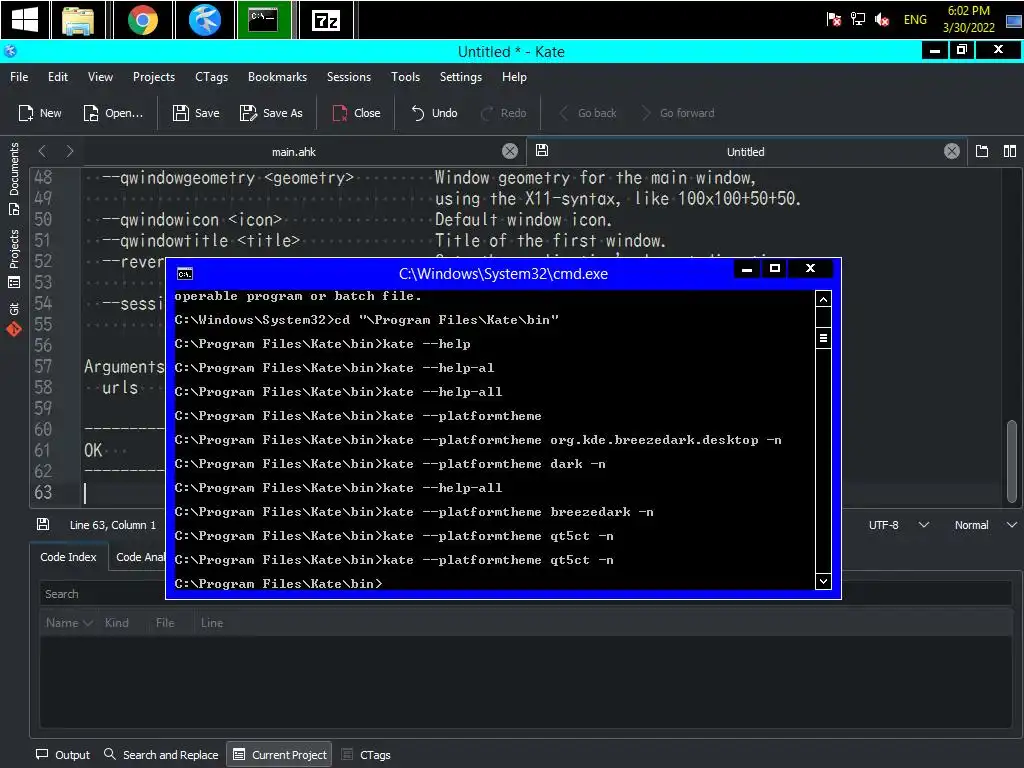Click the muted volume tray icon

coord(882,20)
